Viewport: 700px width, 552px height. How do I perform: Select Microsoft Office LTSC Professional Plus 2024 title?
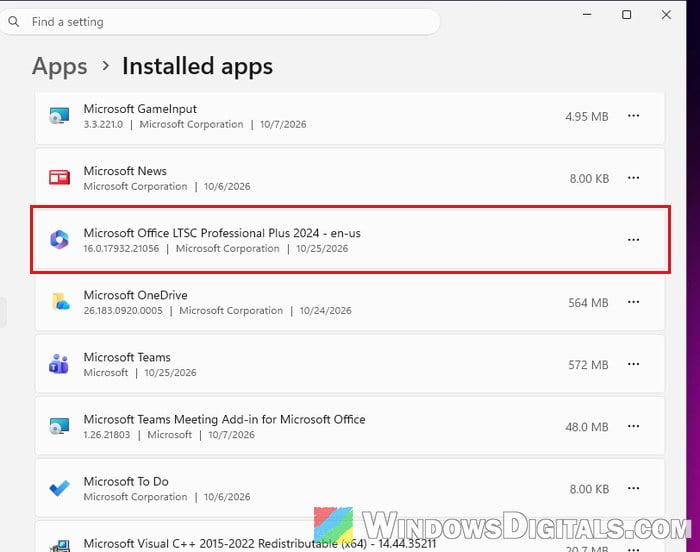click(222, 233)
